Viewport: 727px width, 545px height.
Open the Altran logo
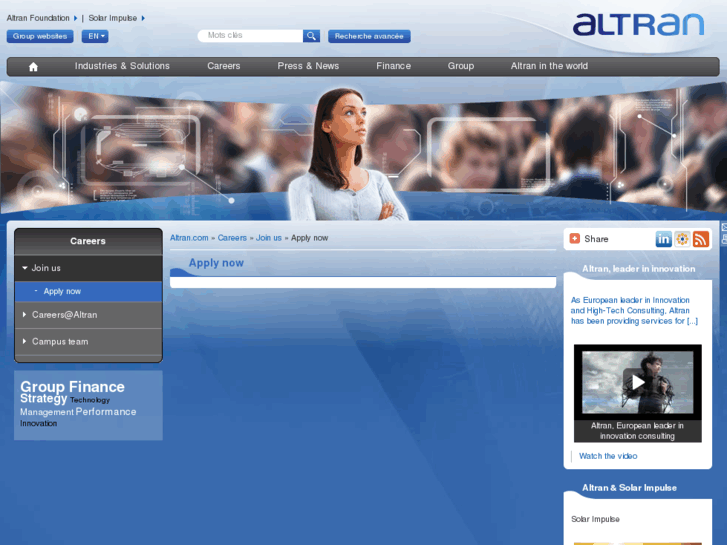638,25
